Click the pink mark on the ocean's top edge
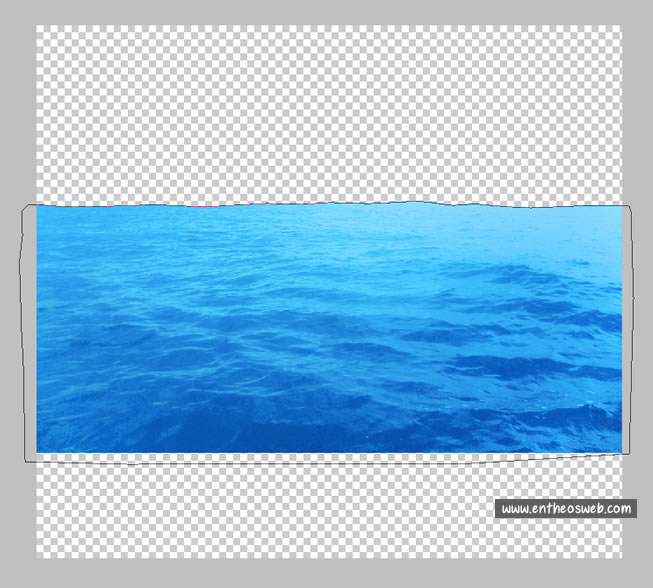Viewport: 653px width, 588px height. click(x=205, y=206)
